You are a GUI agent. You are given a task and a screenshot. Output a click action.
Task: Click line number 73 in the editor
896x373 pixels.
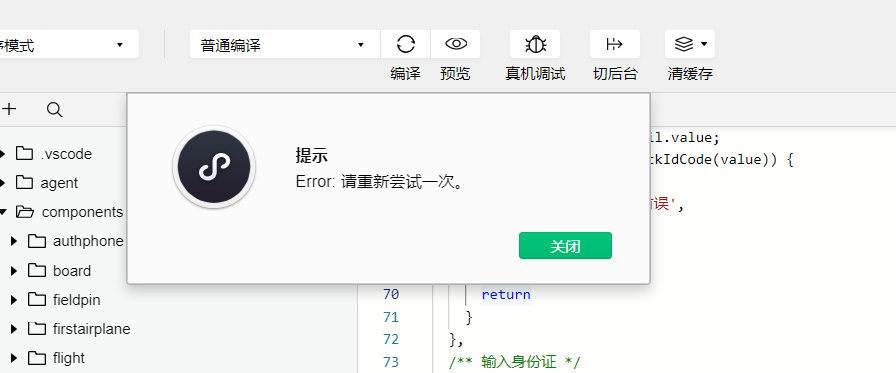[x=391, y=362]
